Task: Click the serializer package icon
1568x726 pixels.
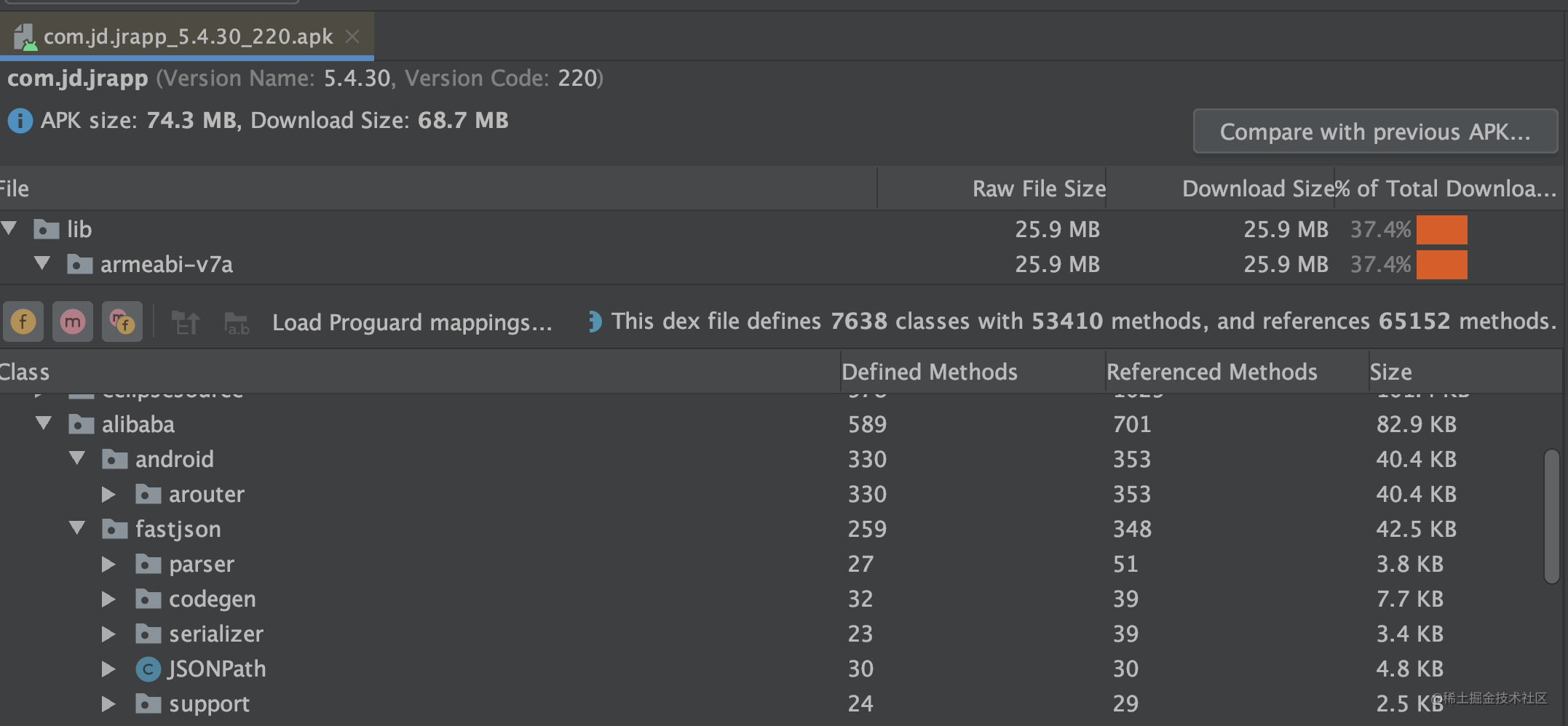Action: pos(149,634)
